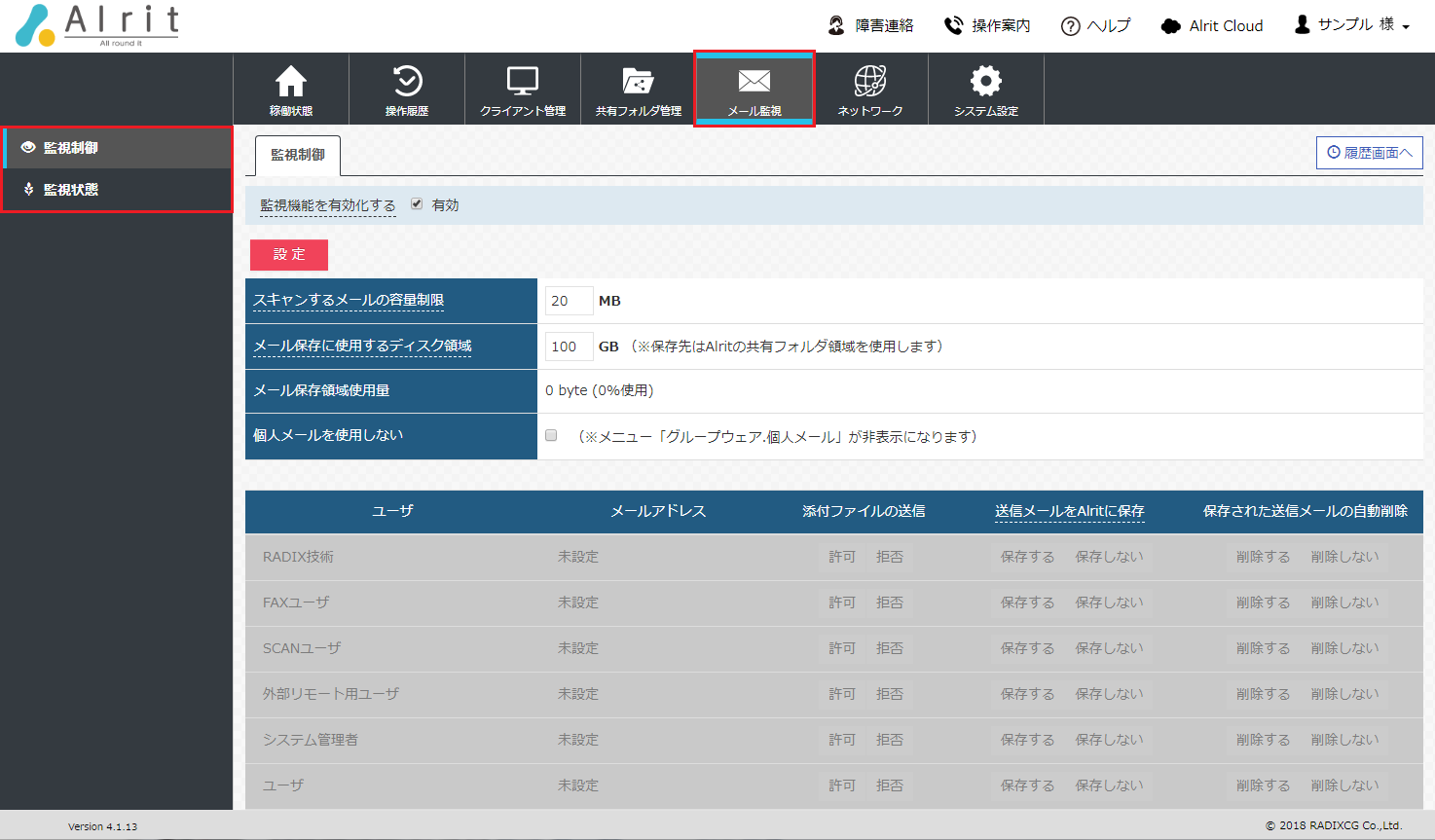This screenshot has width=1435, height=840.
Task: Click メールアドレス column header
Action: (658, 511)
